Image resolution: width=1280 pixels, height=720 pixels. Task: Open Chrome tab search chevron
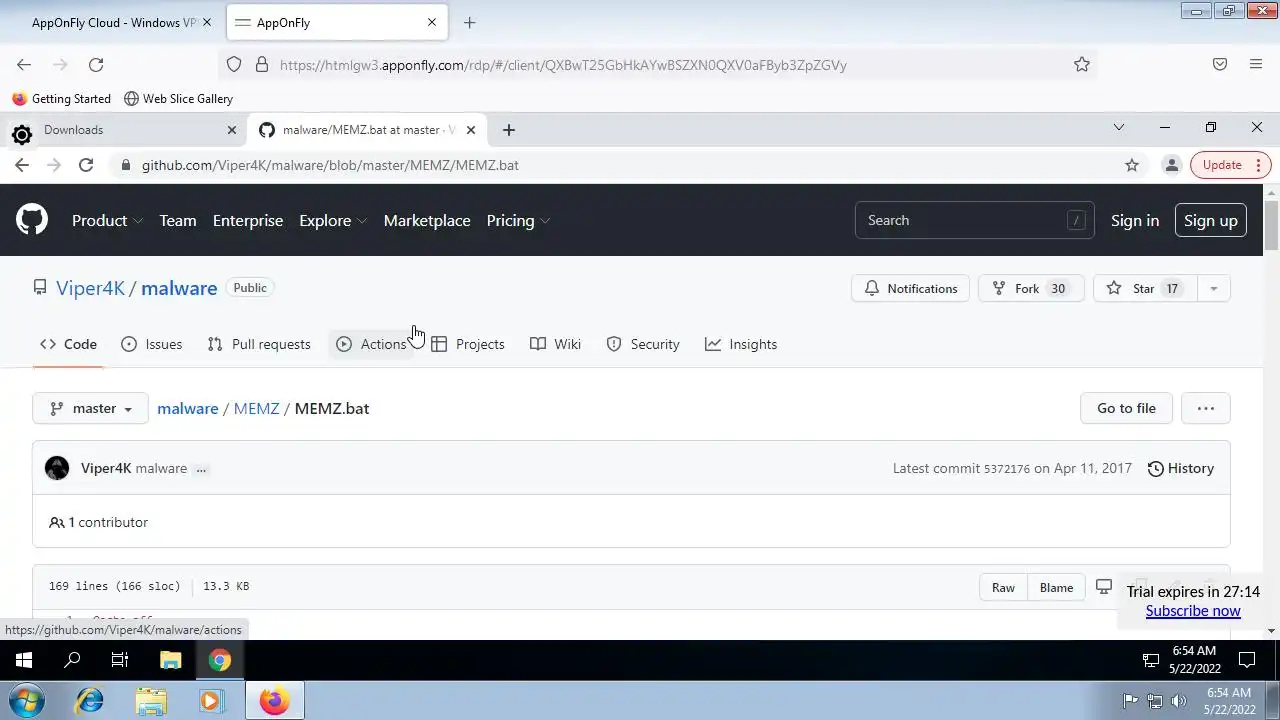1119,127
